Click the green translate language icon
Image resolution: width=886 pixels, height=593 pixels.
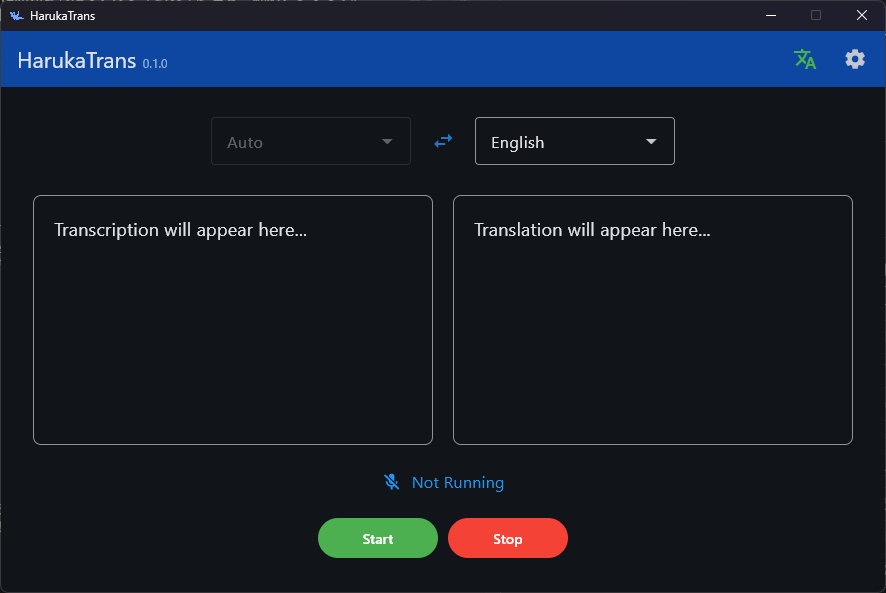(805, 59)
